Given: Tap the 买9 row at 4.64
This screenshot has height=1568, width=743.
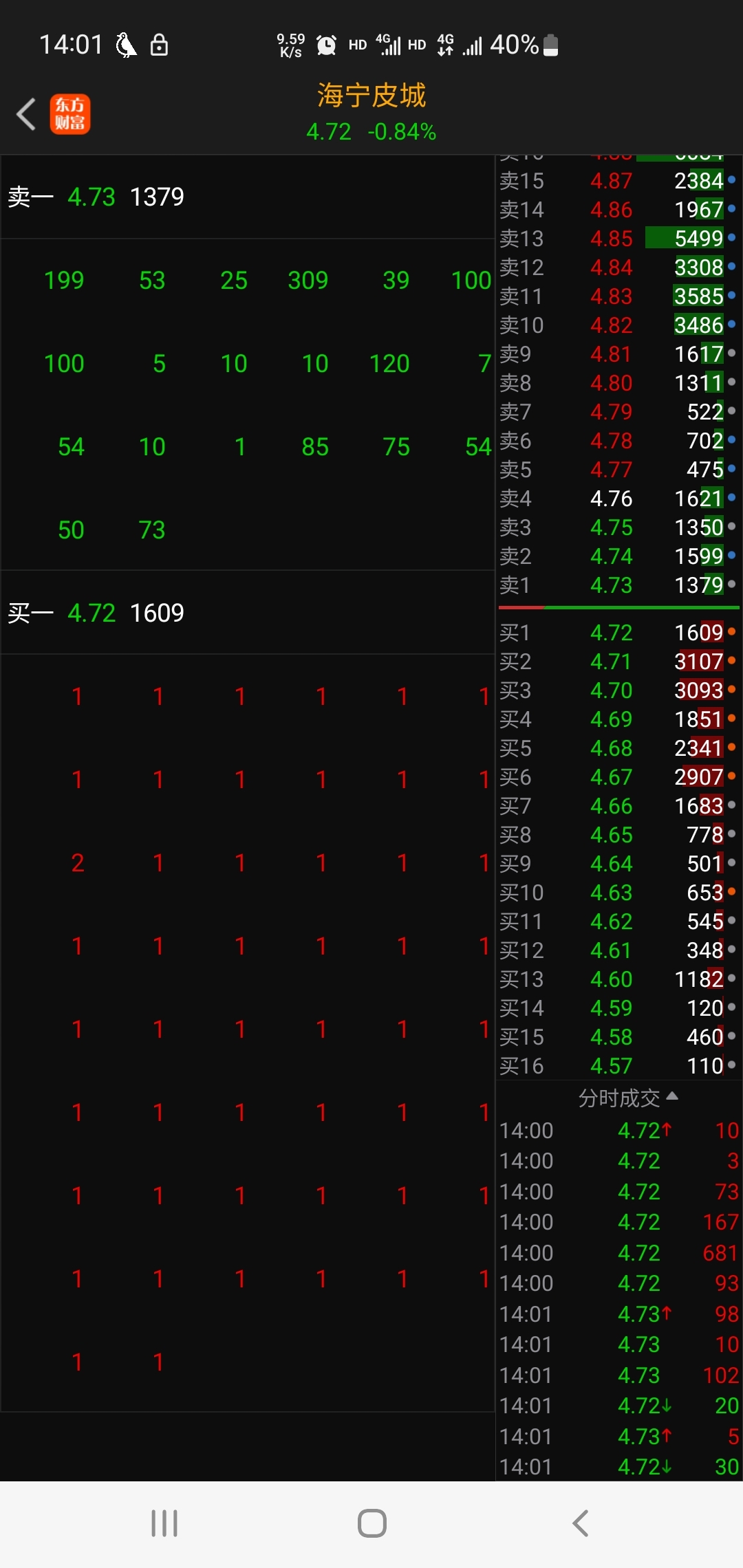Looking at the screenshot, I should [x=618, y=864].
